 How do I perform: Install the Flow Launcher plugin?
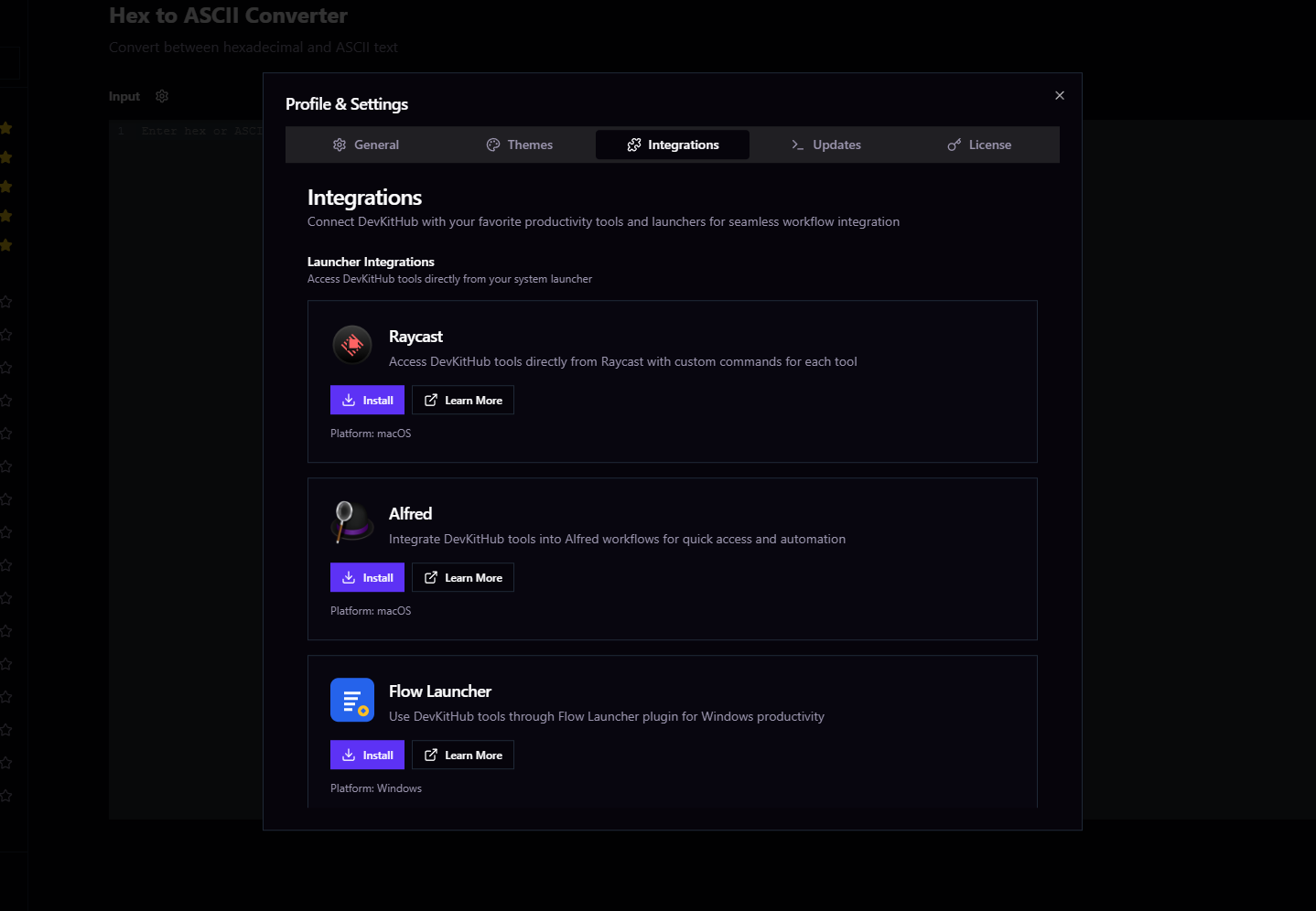(367, 755)
